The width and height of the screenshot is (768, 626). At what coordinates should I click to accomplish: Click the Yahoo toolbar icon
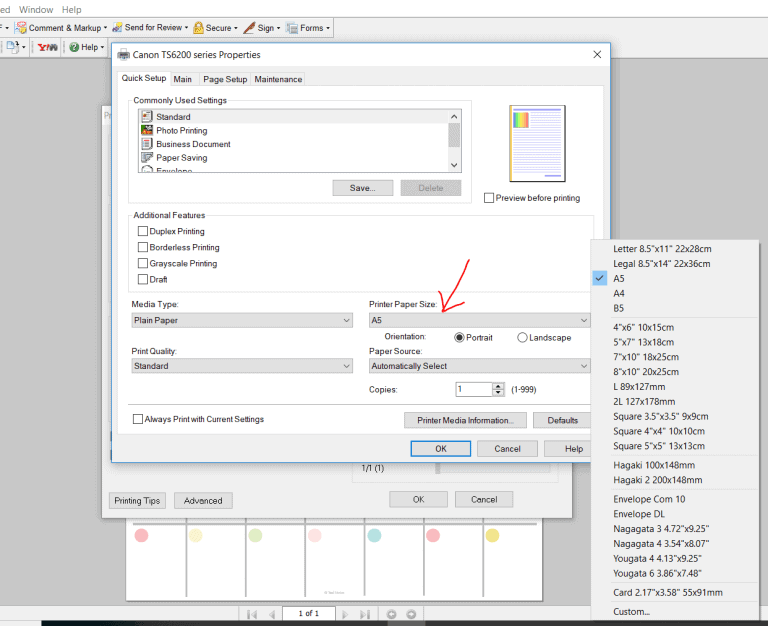point(48,48)
